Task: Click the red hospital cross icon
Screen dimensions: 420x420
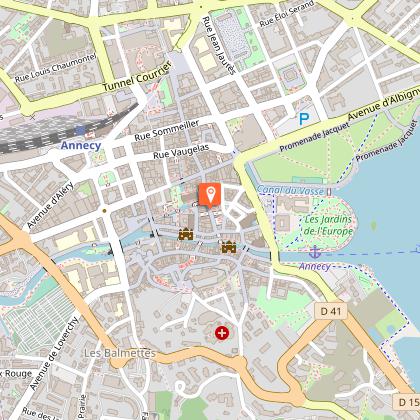Action: point(222,333)
